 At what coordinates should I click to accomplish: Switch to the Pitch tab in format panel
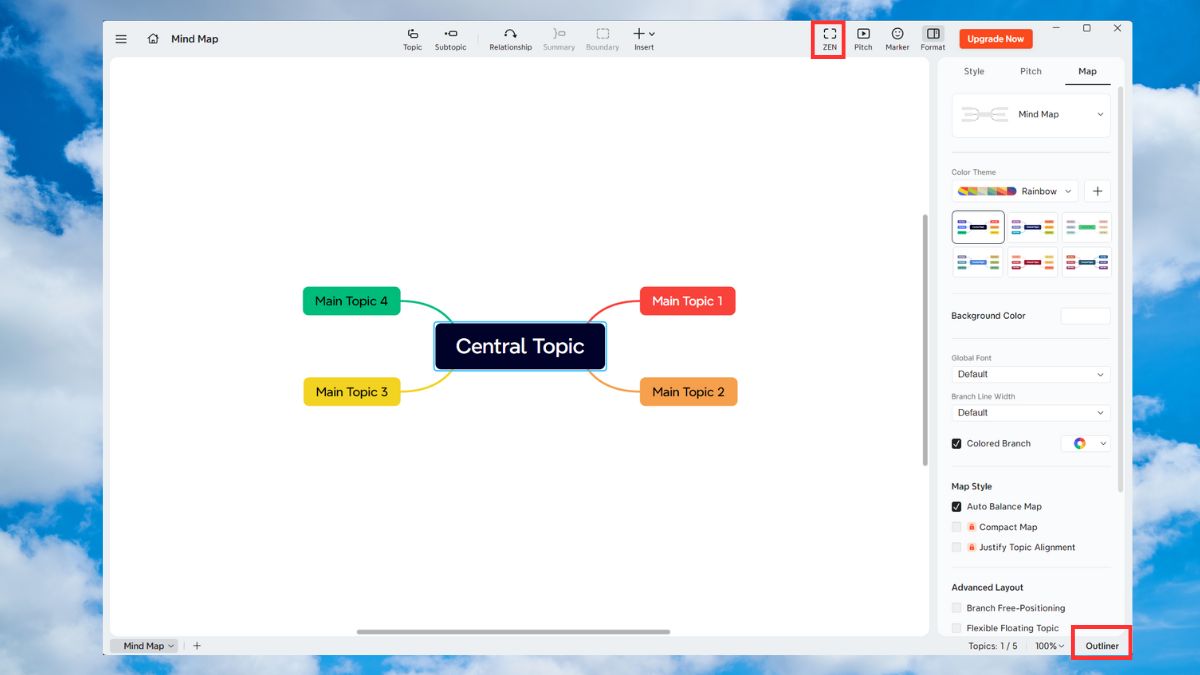click(x=1031, y=72)
